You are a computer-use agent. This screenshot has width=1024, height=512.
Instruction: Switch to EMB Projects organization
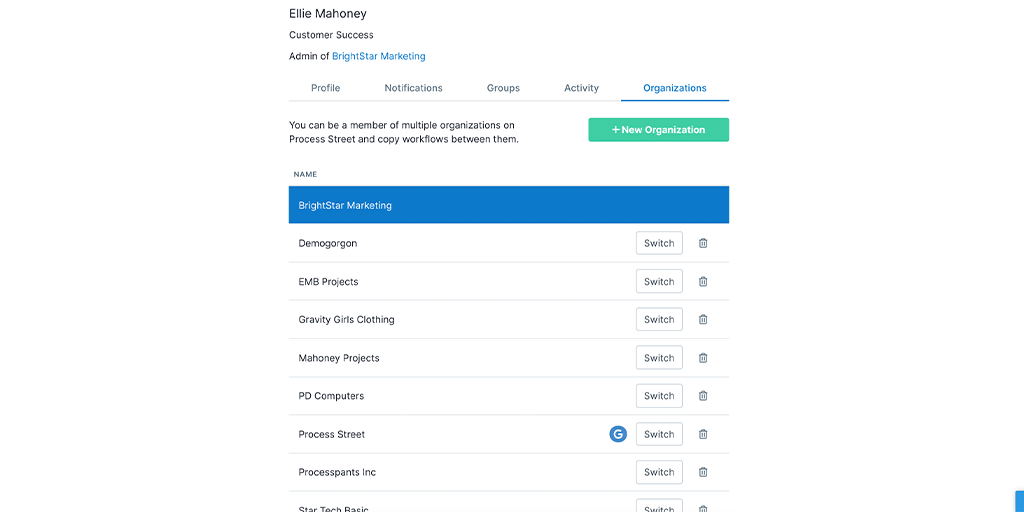coord(659,281)
